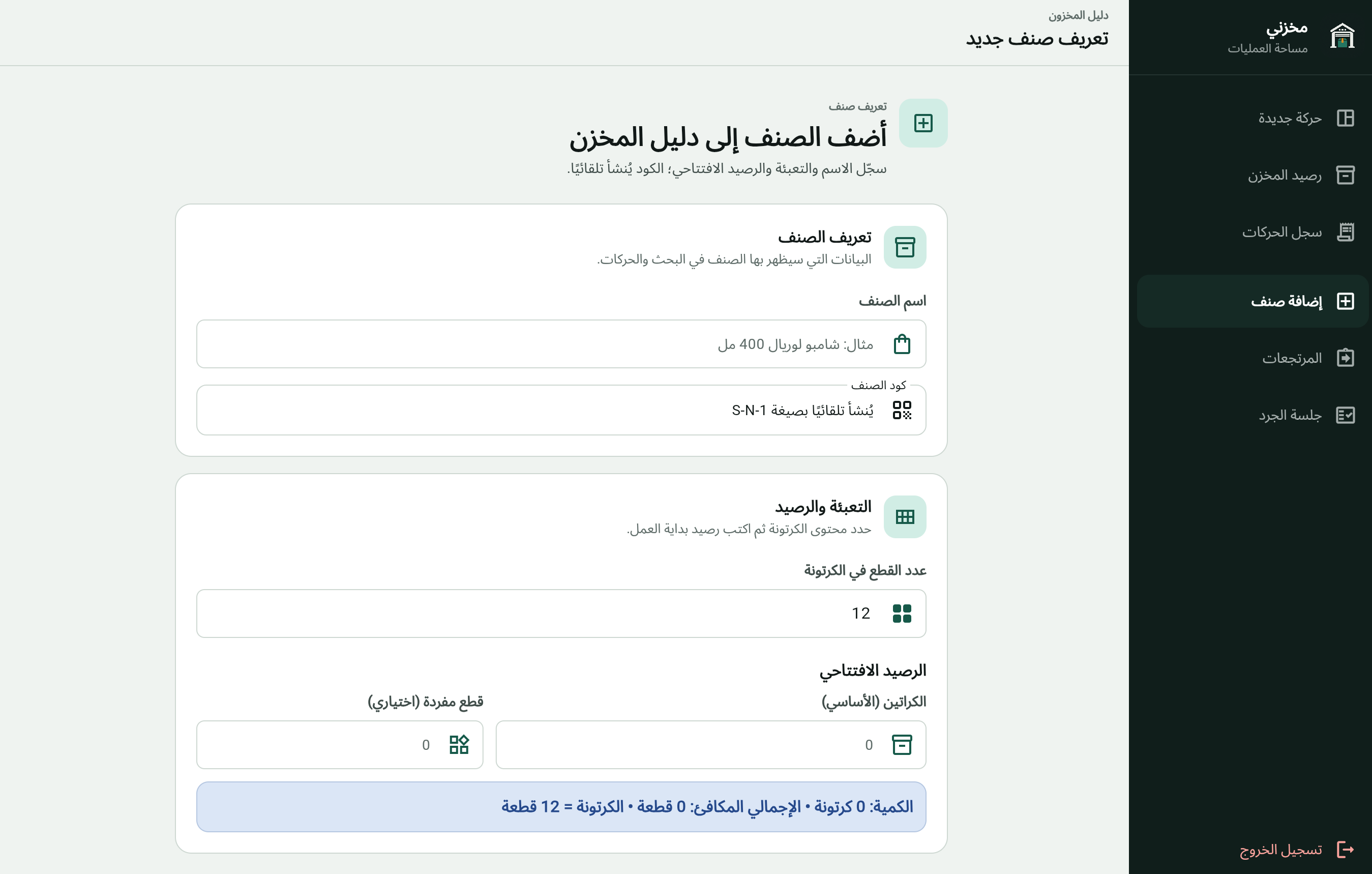Click the المرتجعات return arrow icon
Screen dimensions: 1372x874
1345,358
